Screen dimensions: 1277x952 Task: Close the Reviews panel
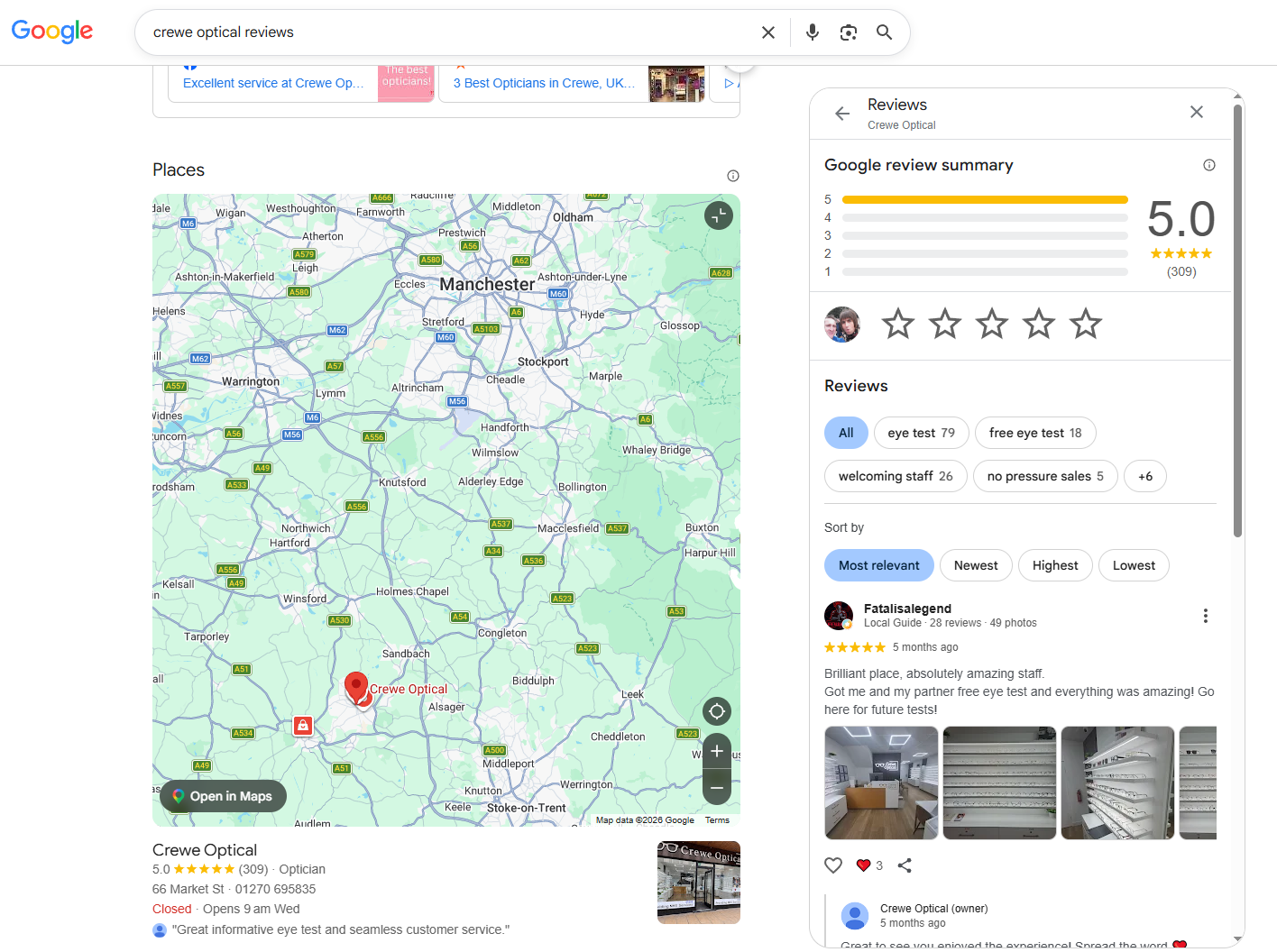point(1197,112)
